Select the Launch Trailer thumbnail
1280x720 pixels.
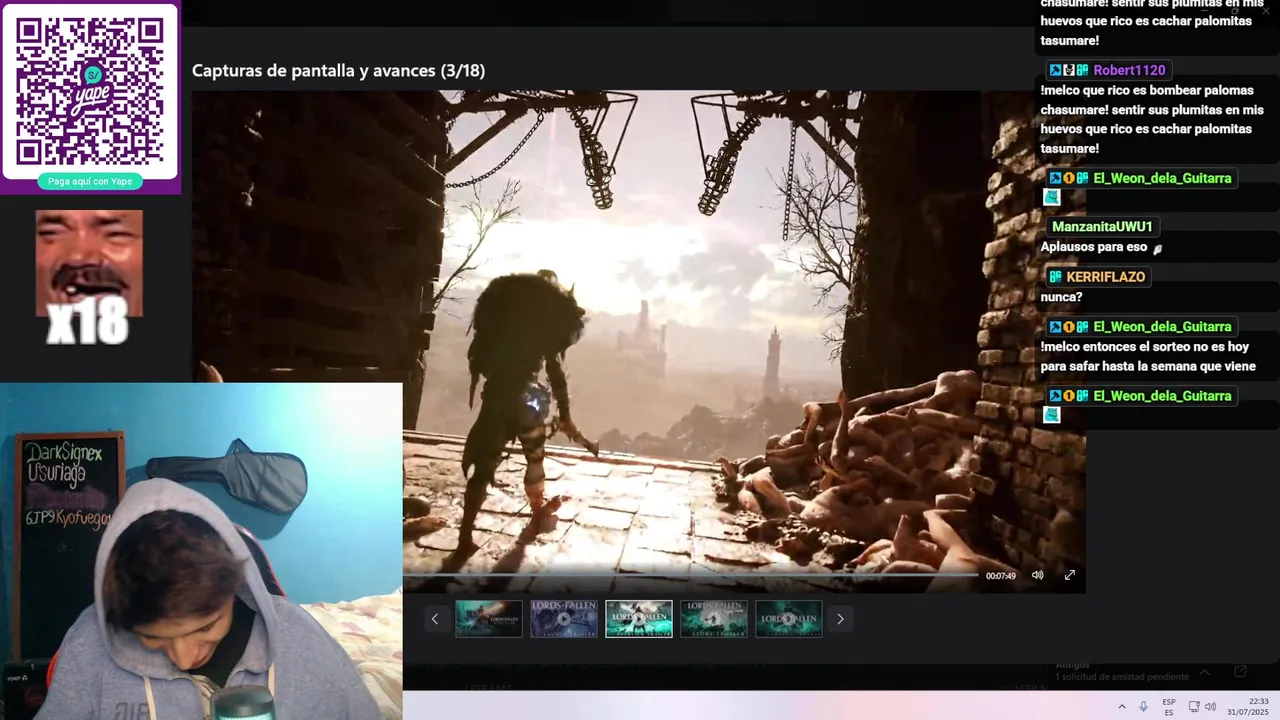click(564, 619)
